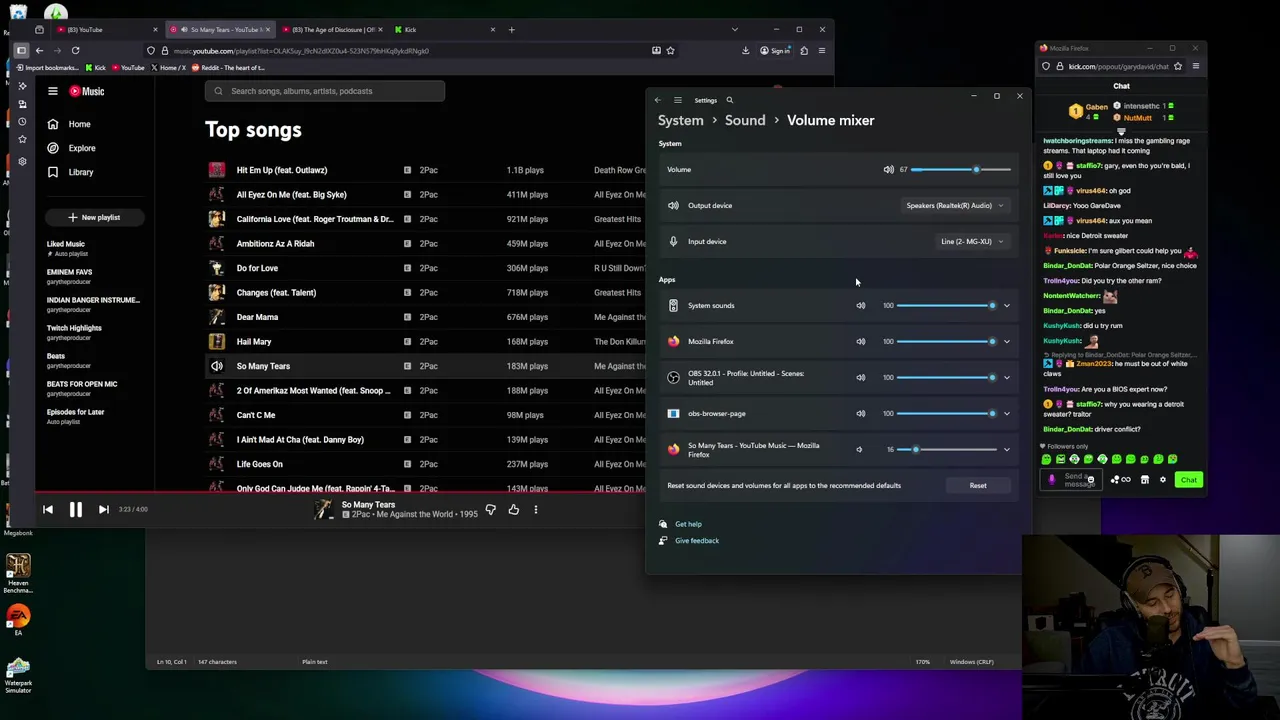Reload the page in Firefox

click(x=75, y=50)
